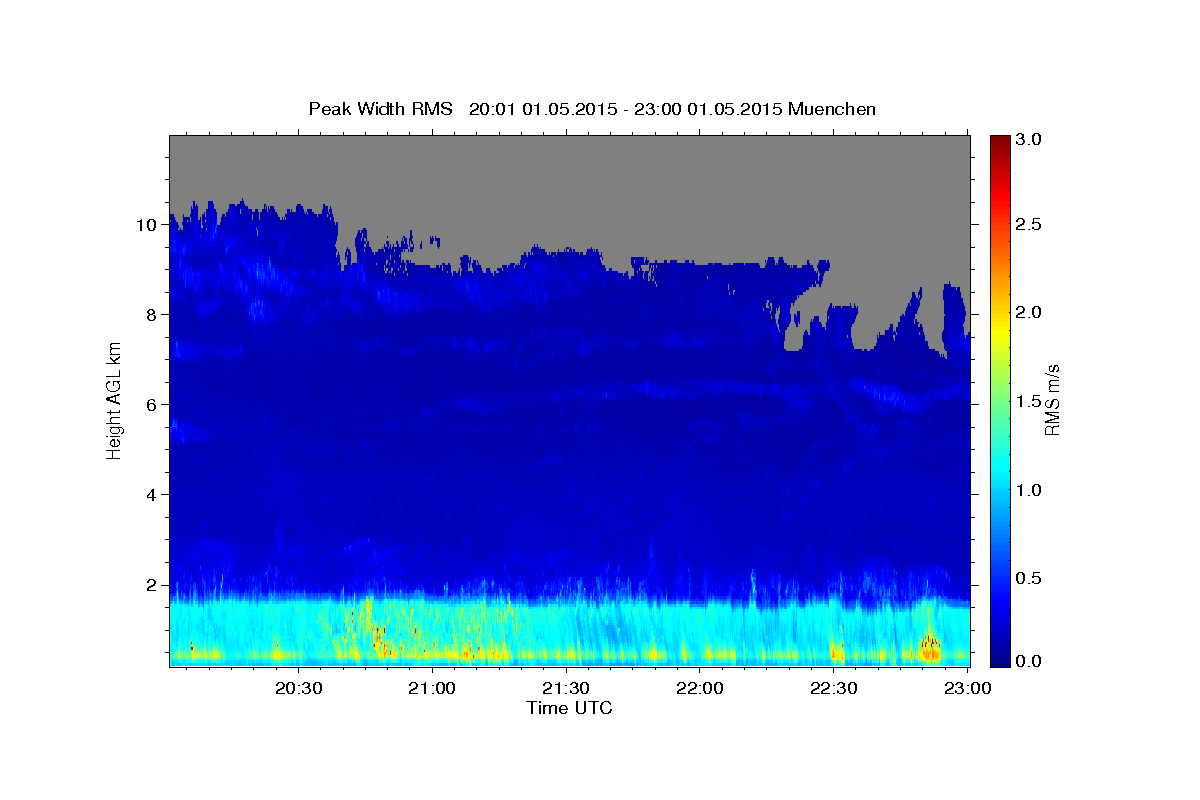Click the 10 km height tick label
Image resolution: width=1200 pixels, height=800 pixels.
click(x=146, y=225)
